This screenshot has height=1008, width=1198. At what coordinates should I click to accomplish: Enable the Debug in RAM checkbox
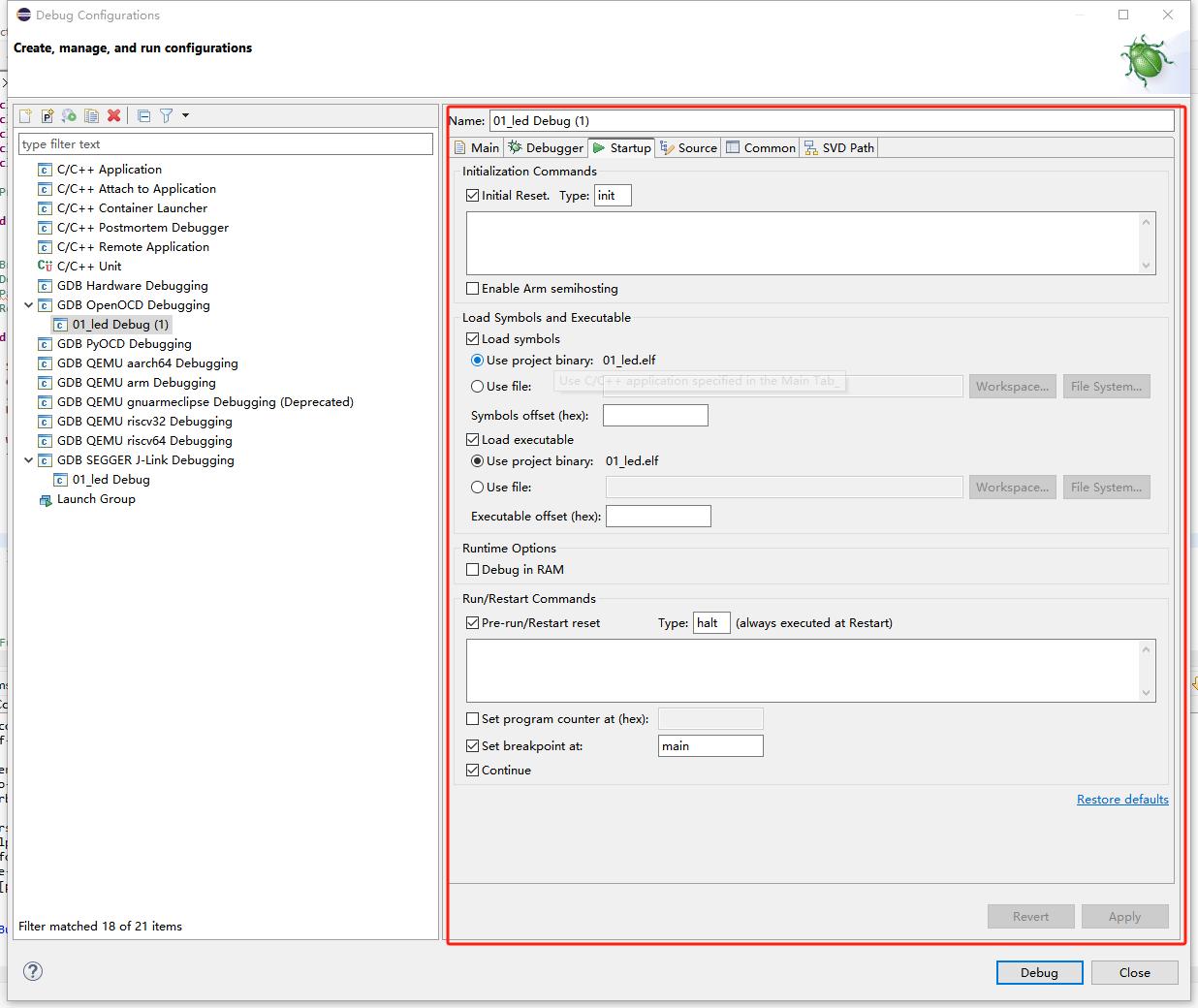[x=473, y=569]
